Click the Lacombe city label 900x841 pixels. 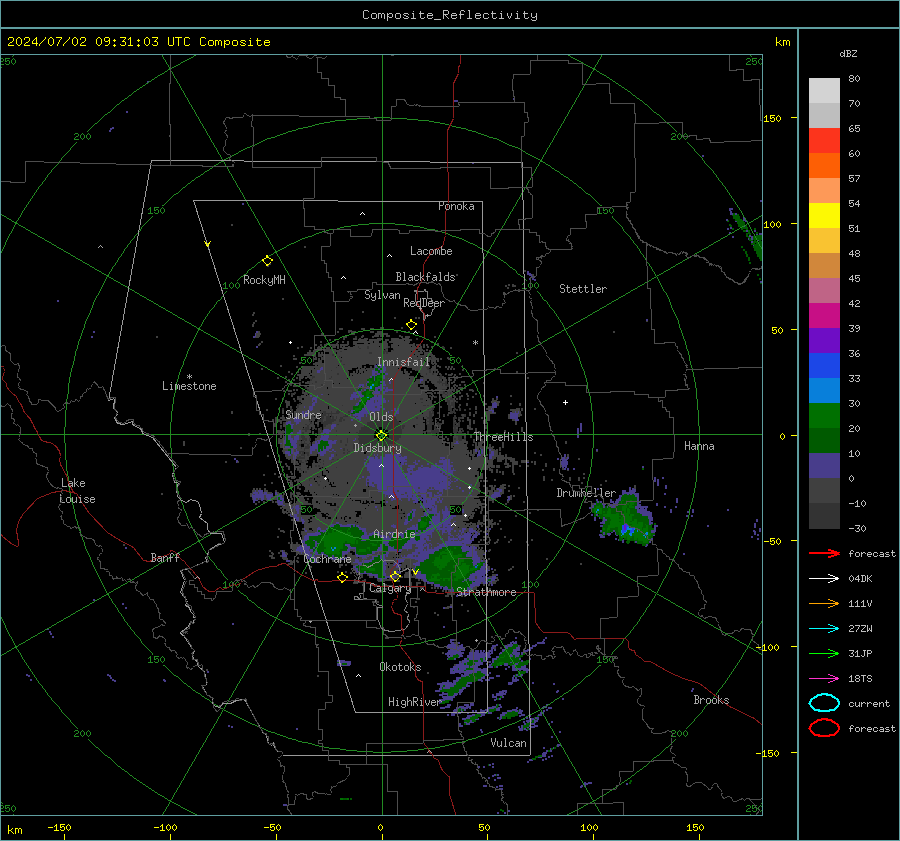431,251
